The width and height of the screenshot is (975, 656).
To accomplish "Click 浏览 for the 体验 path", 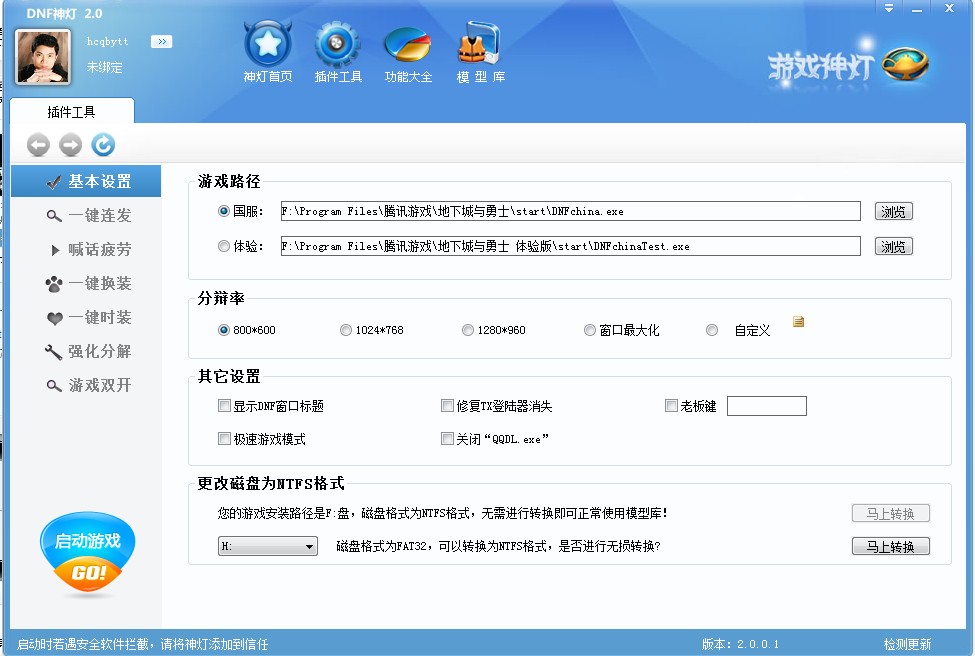I will point(894,246).
